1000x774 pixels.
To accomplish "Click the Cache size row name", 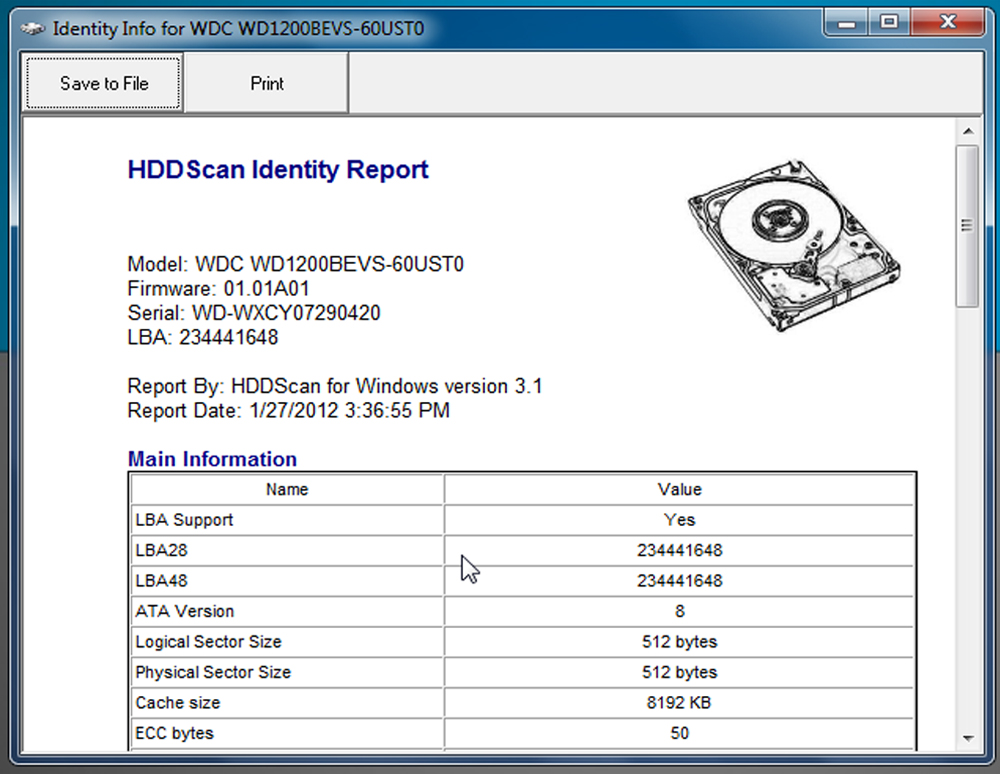I will coord(177,703).
